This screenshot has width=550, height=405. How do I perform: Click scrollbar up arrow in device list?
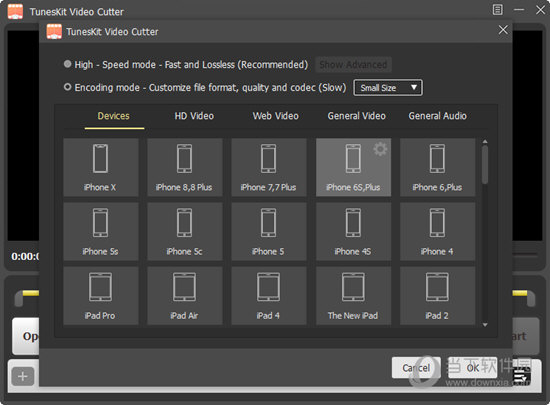pyautogui.click(x=485, y=142)
